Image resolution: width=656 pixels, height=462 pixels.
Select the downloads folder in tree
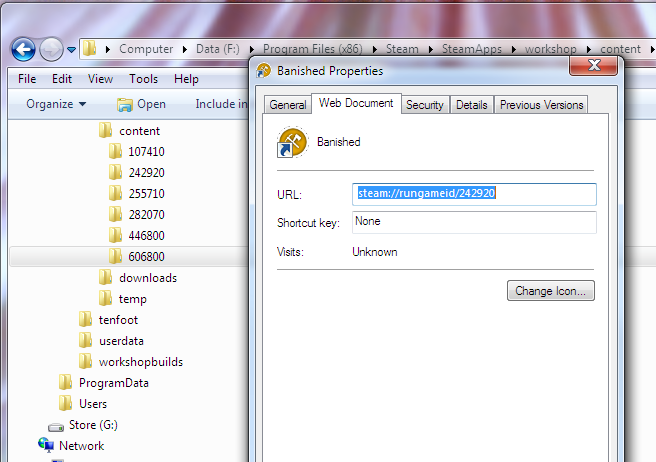click(148, 278)
